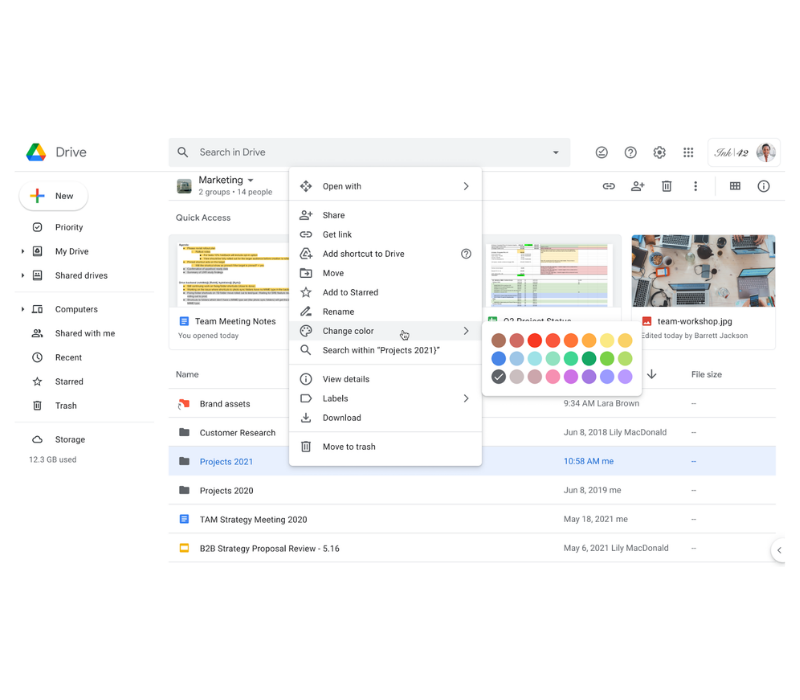
Task: Click the New button
Action: click(54, 196)
